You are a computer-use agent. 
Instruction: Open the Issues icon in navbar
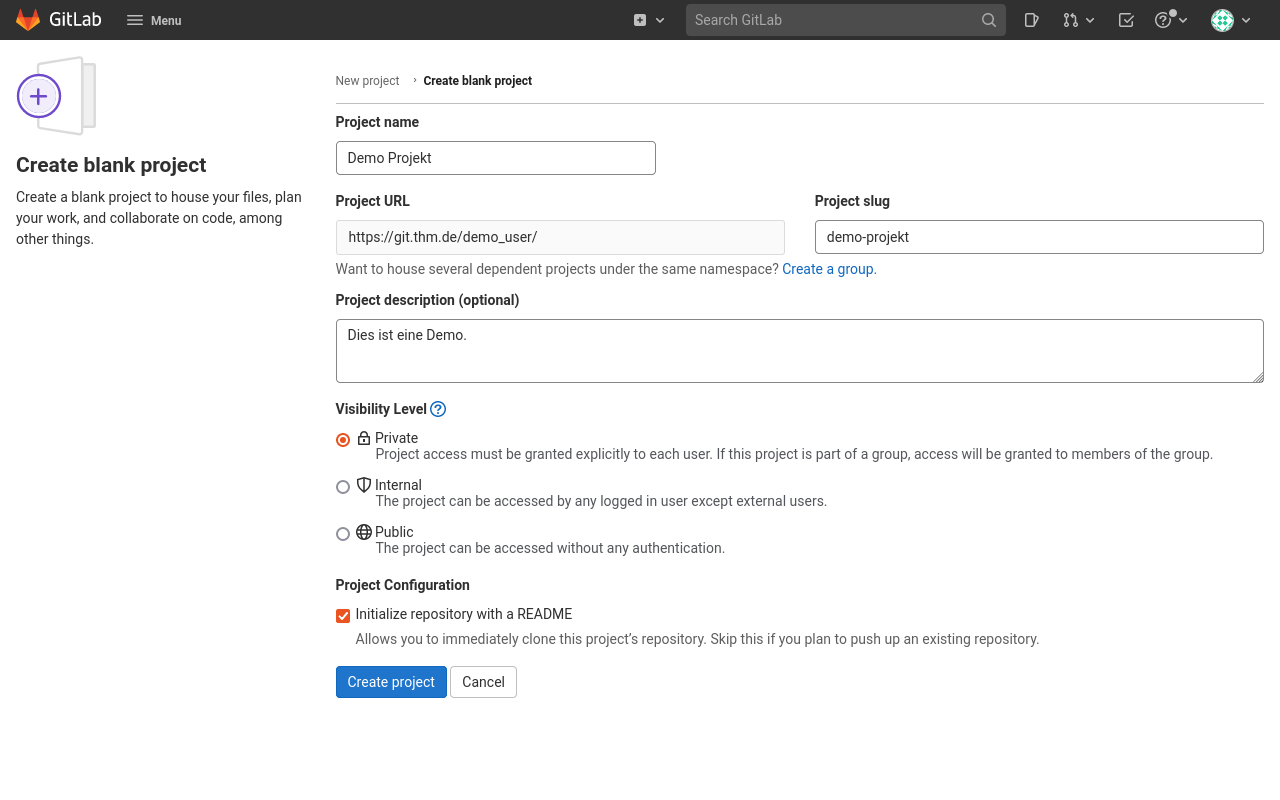1032,20
